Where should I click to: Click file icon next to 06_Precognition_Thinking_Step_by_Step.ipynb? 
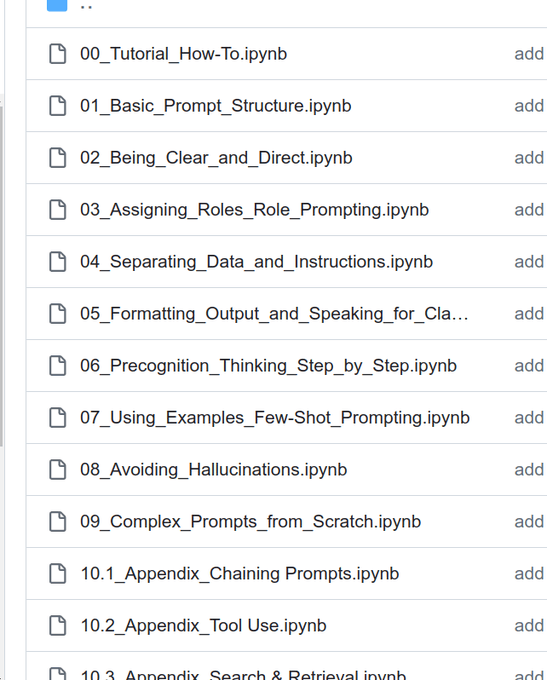pyautogui.click(x=57, y=366)
